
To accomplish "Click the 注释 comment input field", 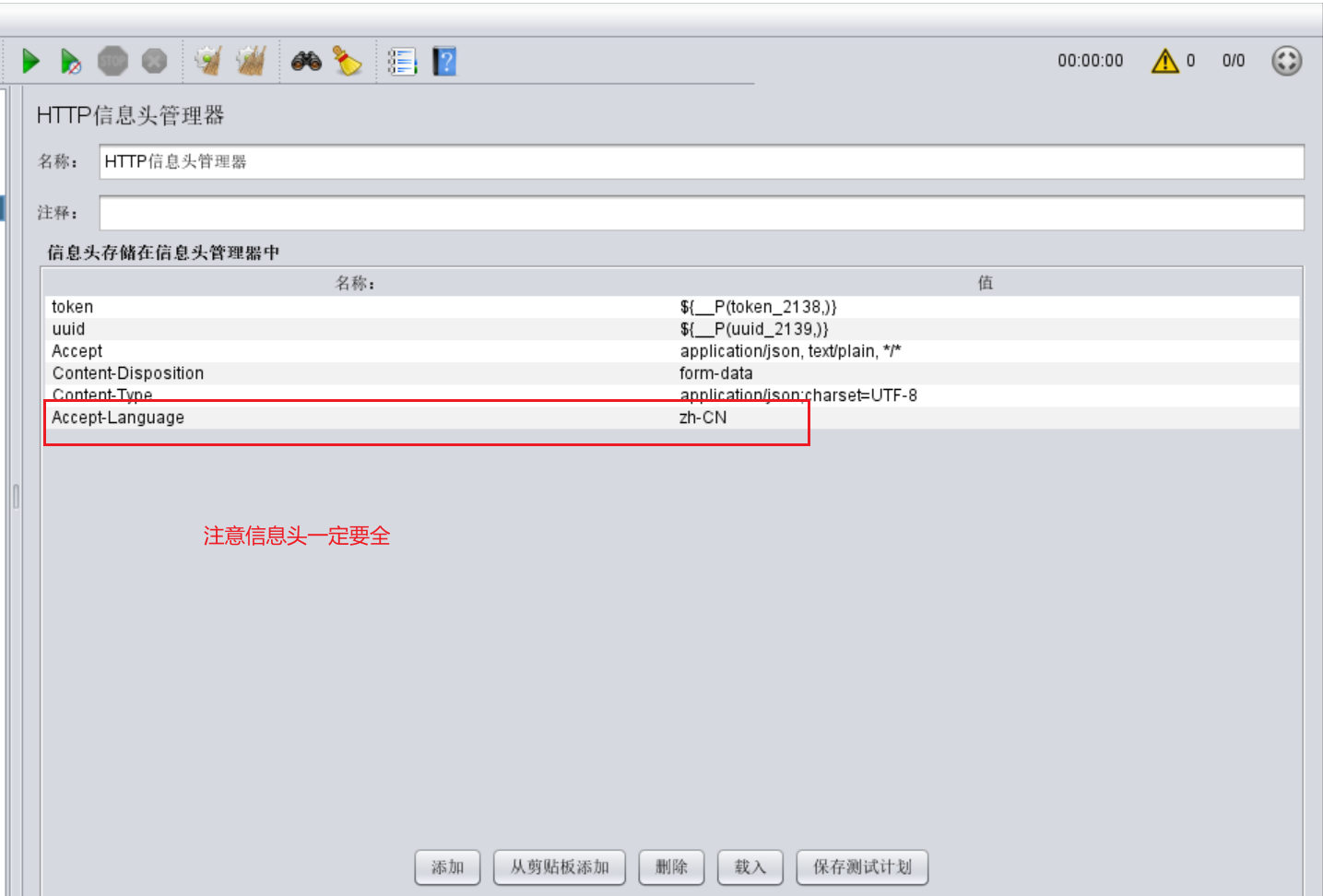I will [702, 213].
